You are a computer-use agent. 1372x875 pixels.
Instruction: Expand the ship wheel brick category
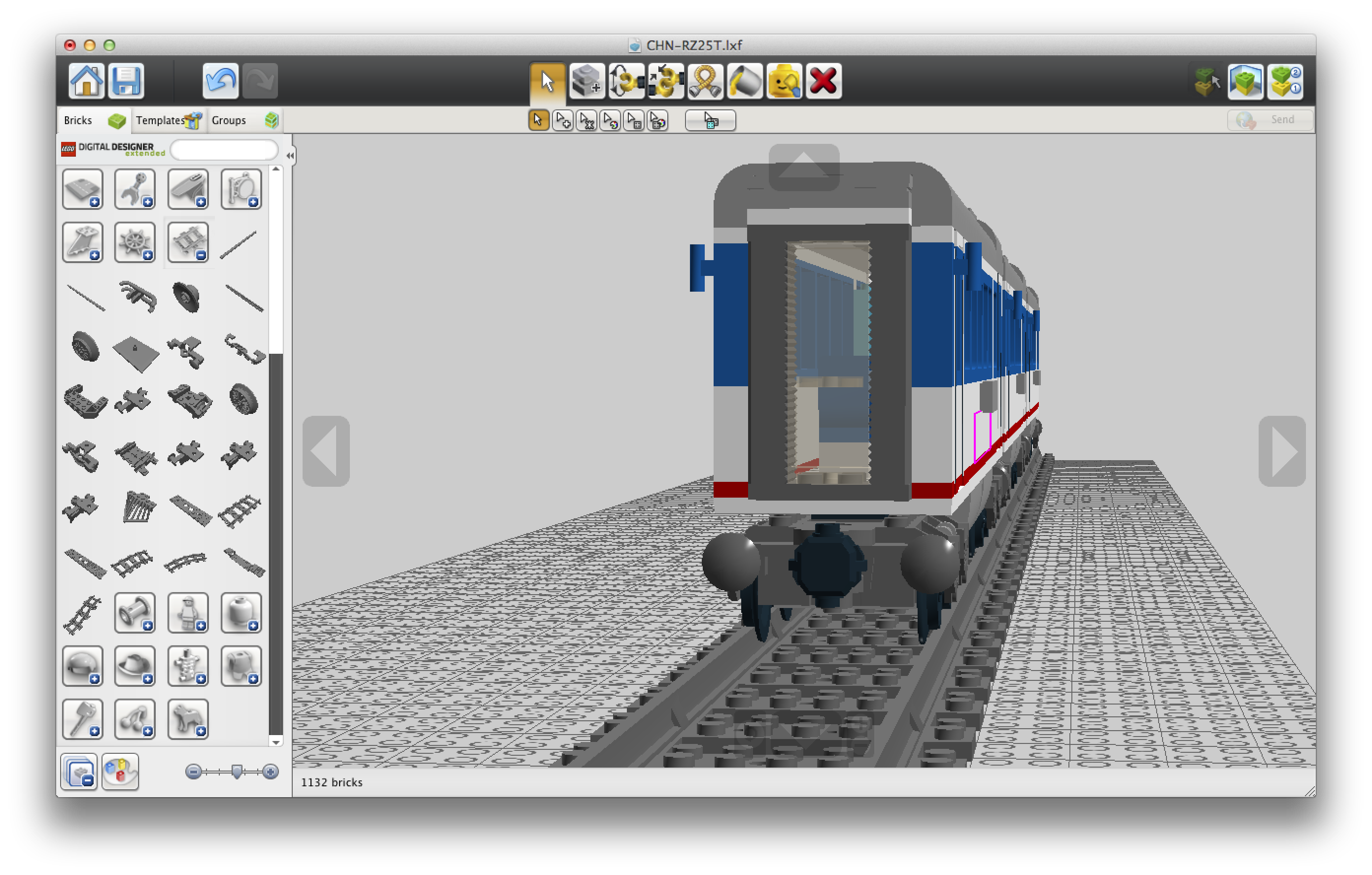(x=135, y=243)
